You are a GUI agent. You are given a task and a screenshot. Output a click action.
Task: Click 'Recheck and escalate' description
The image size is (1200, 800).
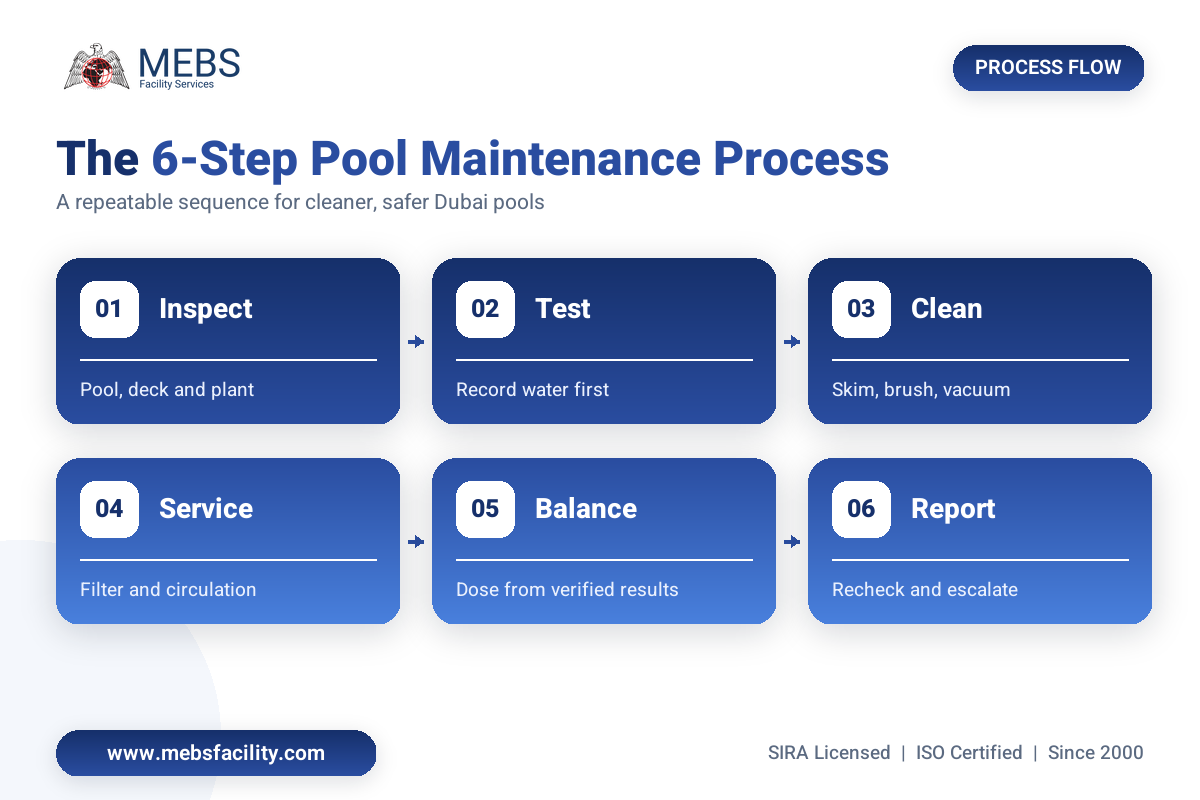pos(925,589)
